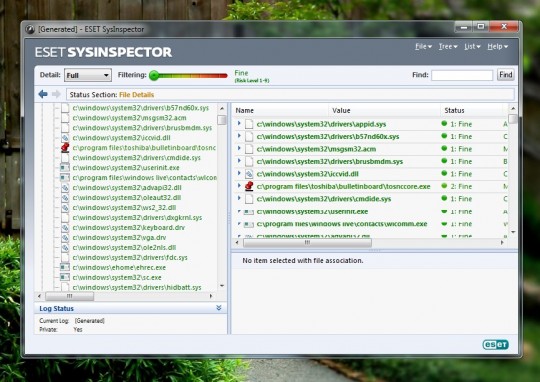The height and width of the screenshot is (382, 540).
Task: Click the red end of the filtering slider
Action: click(x=223, y=76)
